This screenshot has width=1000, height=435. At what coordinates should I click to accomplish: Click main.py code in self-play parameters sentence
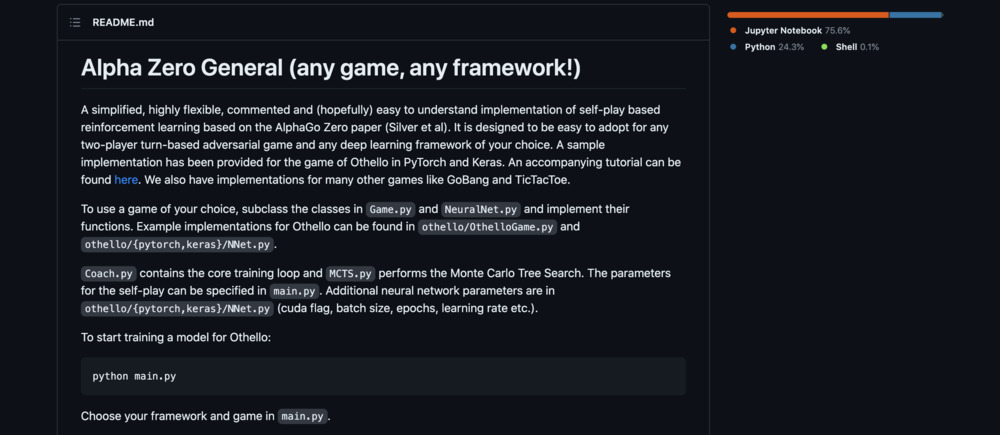click(294, 291)
